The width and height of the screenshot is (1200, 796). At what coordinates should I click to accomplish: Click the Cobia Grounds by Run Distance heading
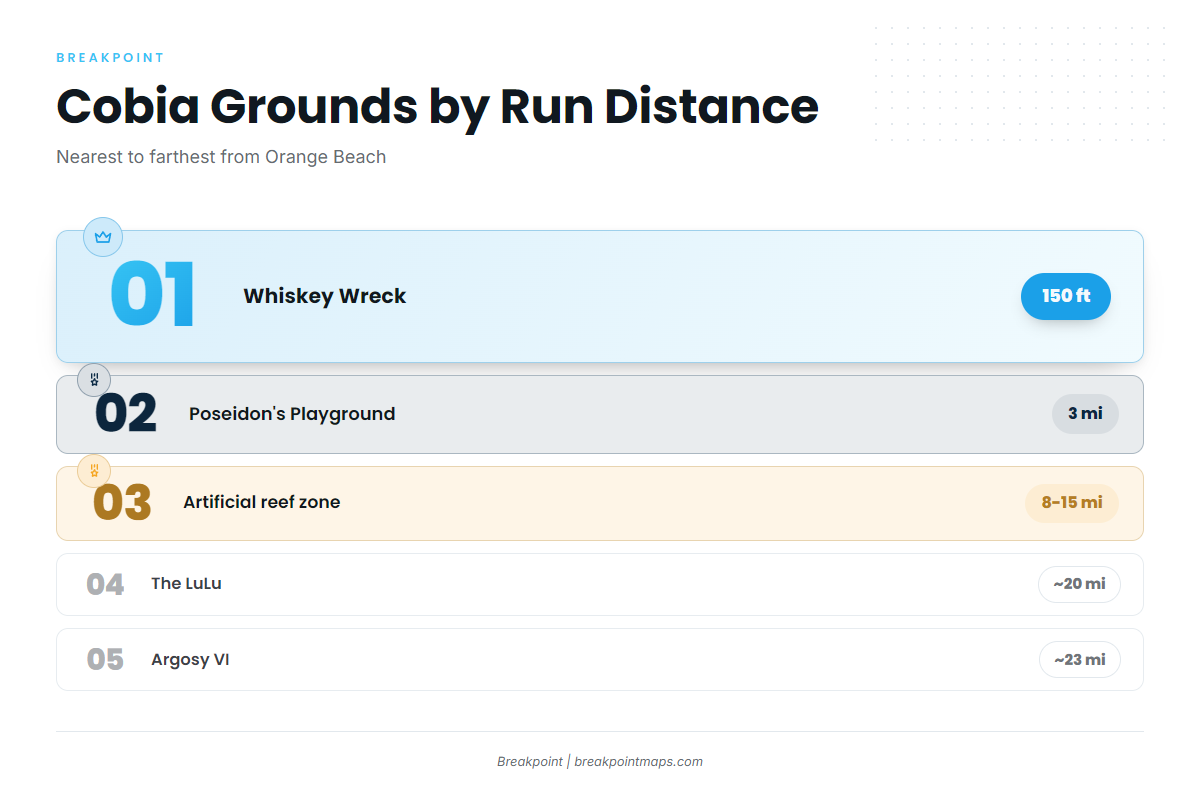click(437, 106)
